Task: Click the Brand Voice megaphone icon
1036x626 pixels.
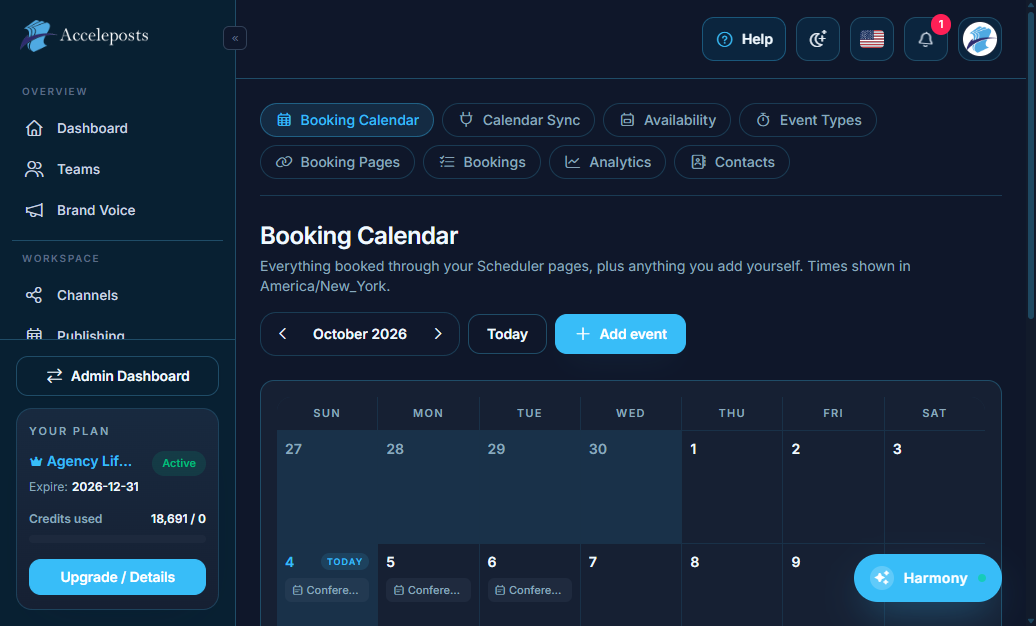Action: point(34,210)
